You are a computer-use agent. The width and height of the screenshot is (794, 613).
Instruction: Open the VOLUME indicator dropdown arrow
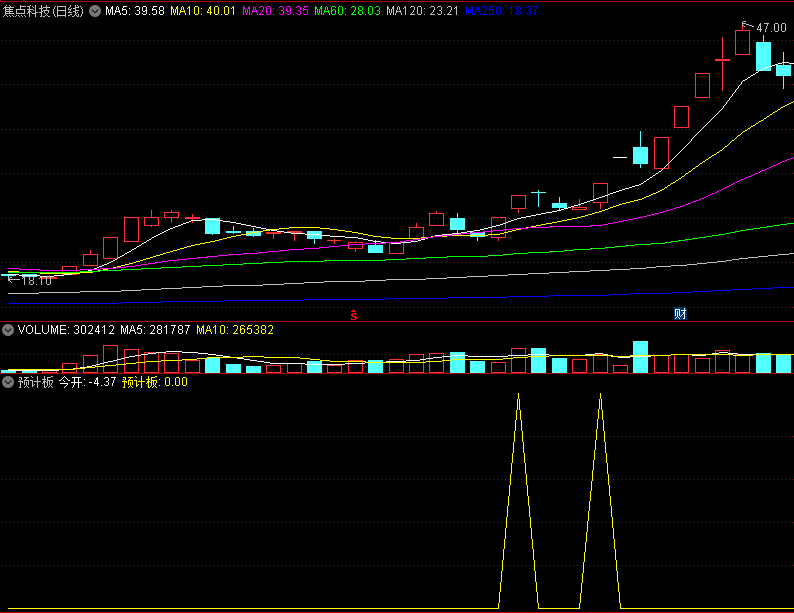[8, 330]
